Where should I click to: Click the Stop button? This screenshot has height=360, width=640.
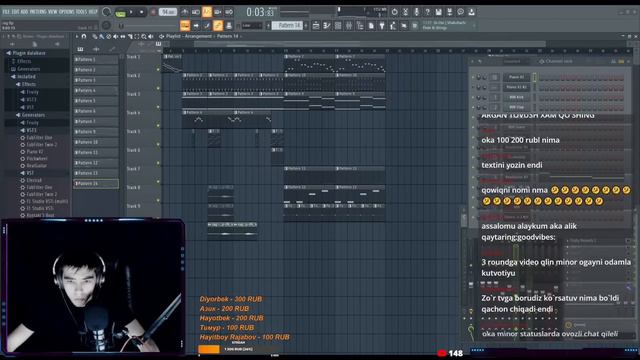click(x=142, y=12)
